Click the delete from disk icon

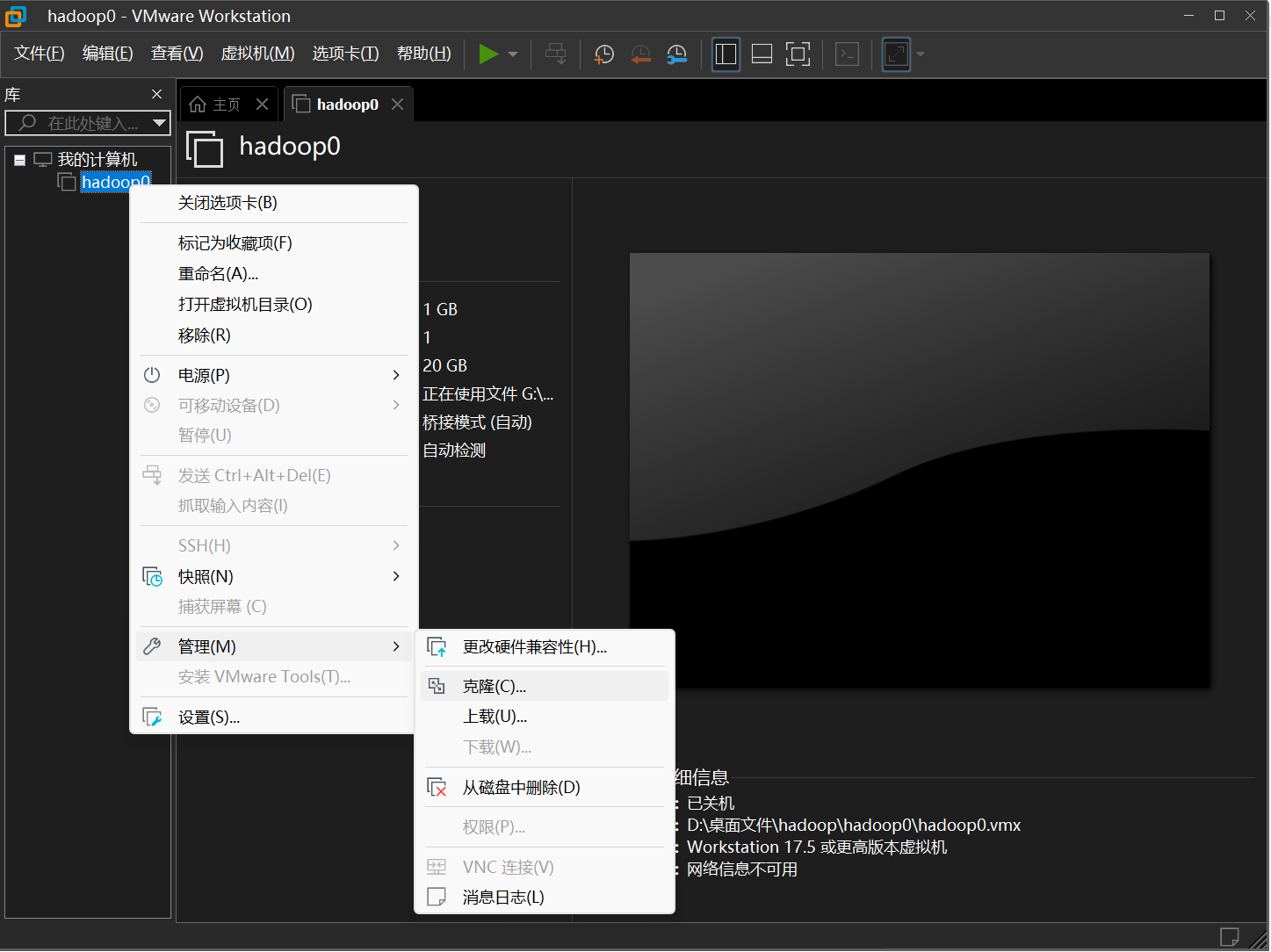point(437,788)
